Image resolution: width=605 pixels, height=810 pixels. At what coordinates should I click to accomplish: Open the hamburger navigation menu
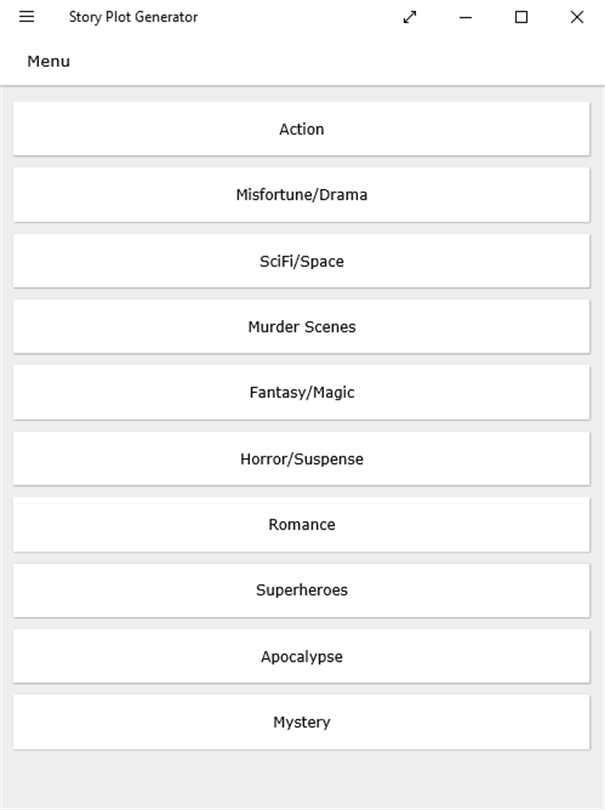click(x=27, y=17)
